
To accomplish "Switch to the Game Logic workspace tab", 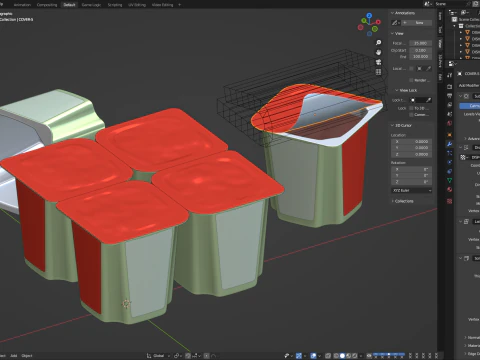I will 91,5.
